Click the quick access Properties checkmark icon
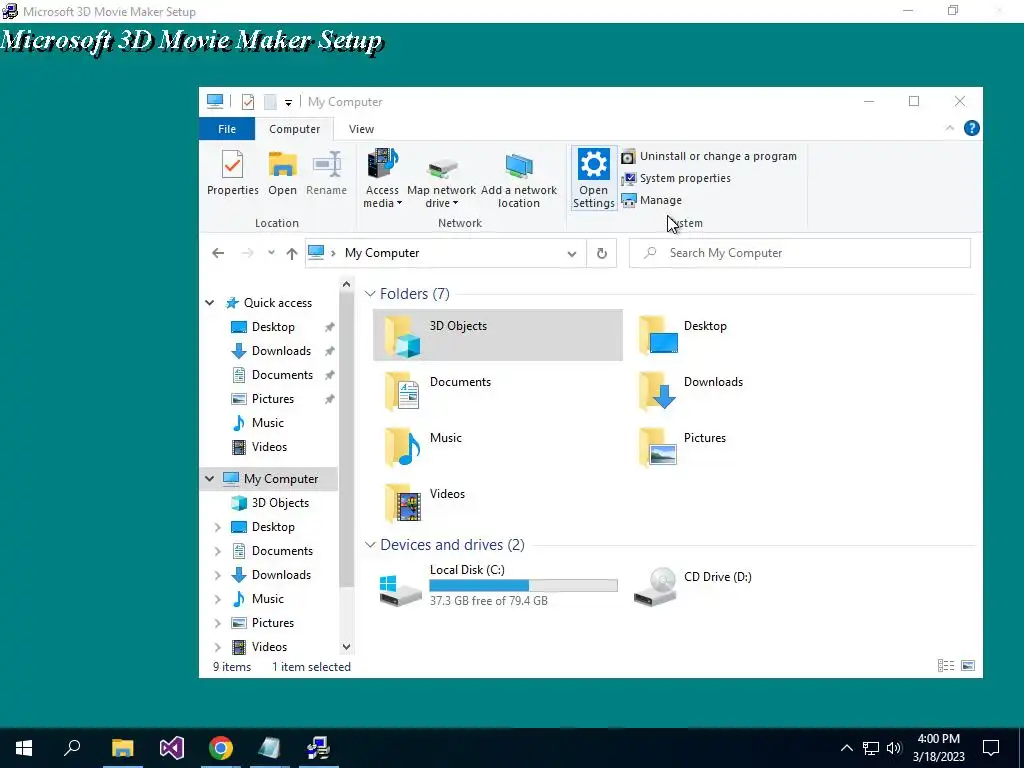Image resolution: width=1024 pixels, height=768 pixels. point(248,102)
